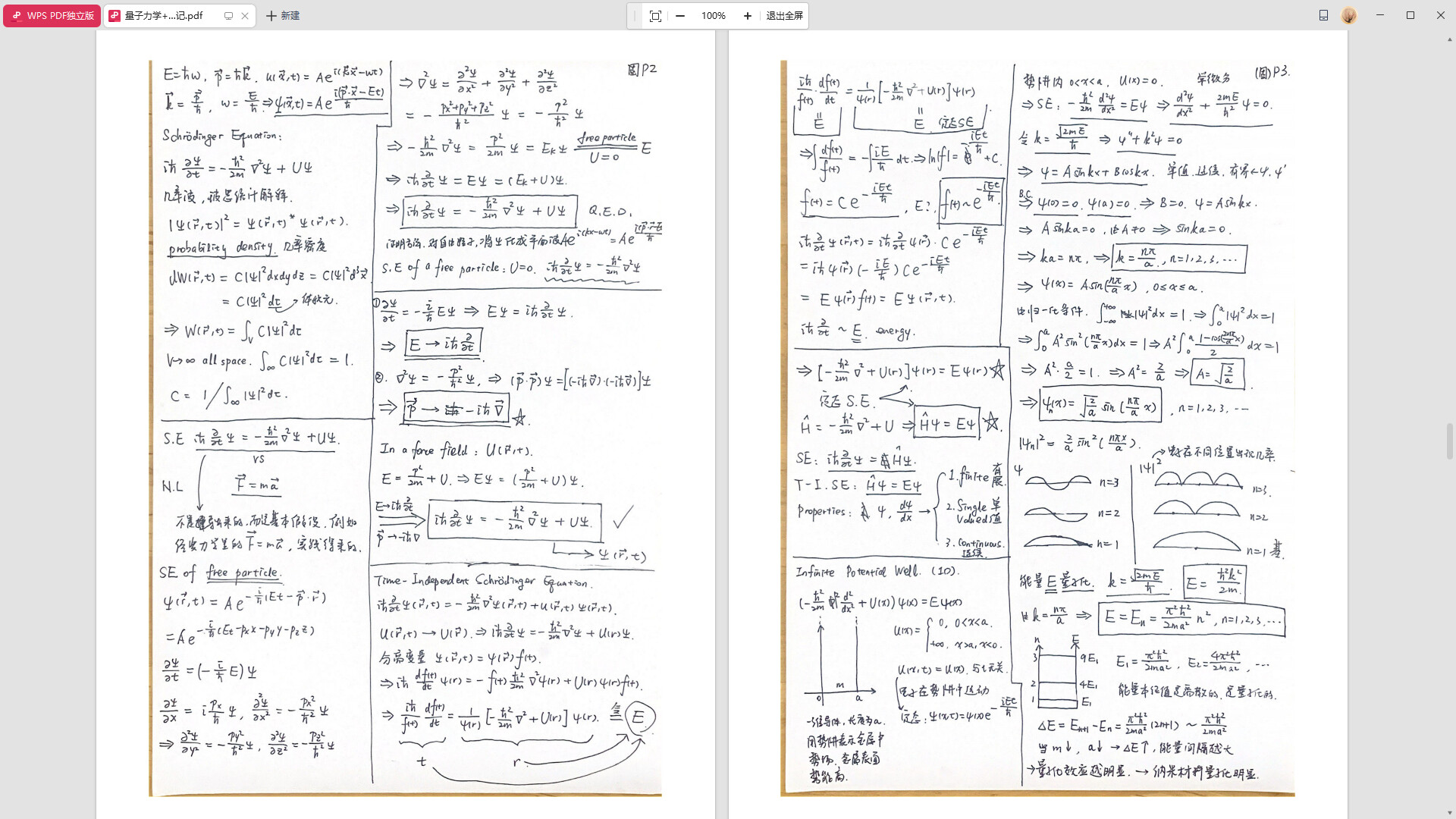1456x819 pixels.
Task: Select the 量子力学 PDF document tab
Action: (x=164, y=16)
